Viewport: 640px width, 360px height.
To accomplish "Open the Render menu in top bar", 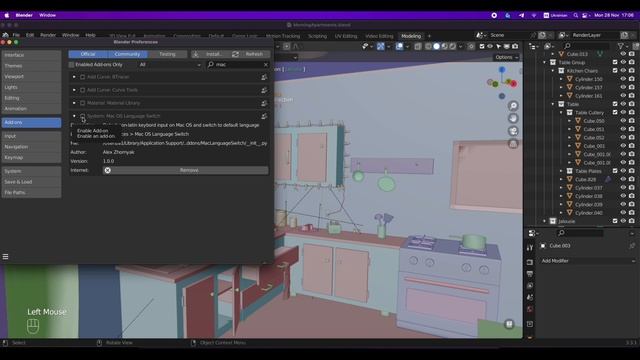I will tap(48, 35).
